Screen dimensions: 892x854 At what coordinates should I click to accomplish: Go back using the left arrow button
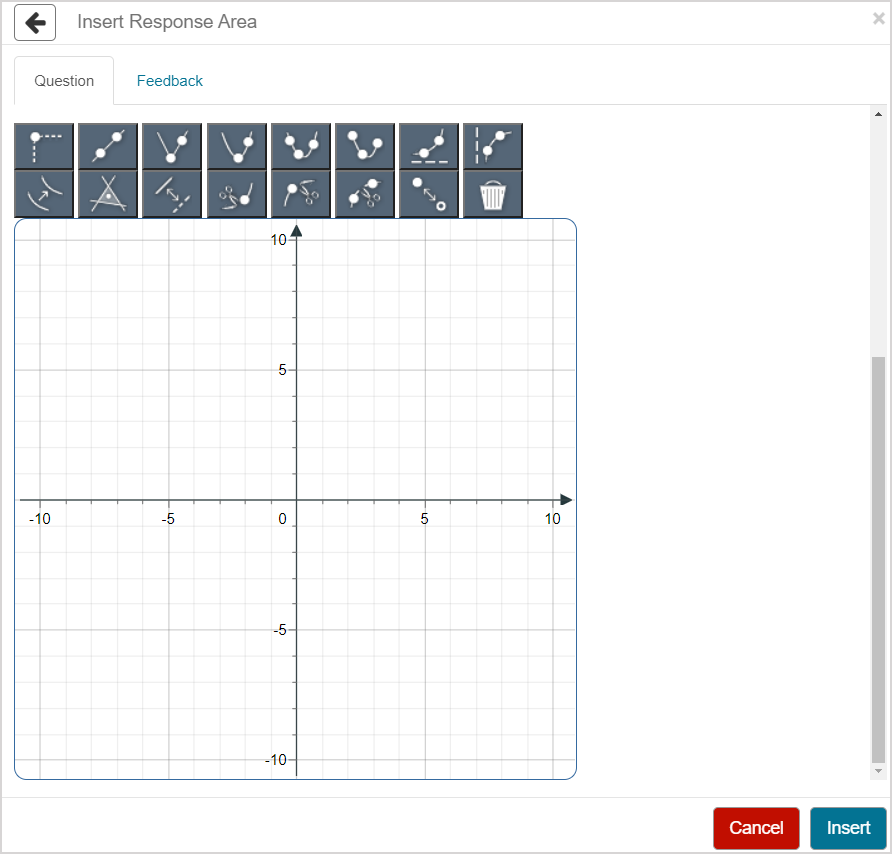[x=35, y=23]
